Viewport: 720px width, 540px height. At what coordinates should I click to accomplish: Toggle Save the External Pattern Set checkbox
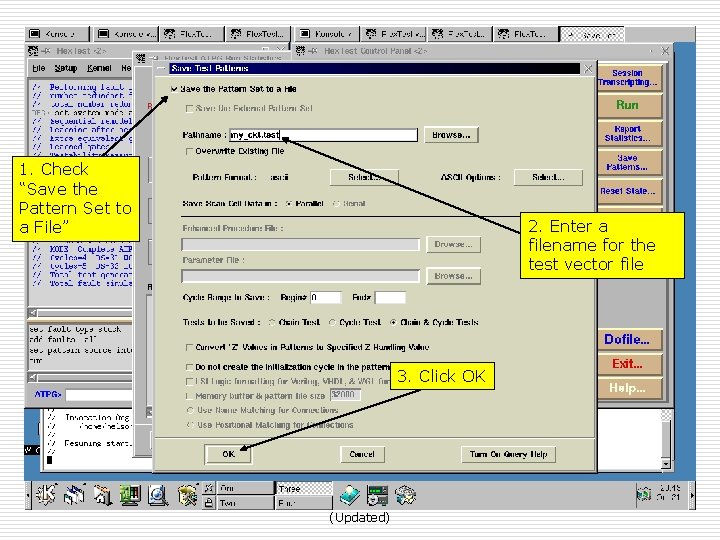(189, 108)
